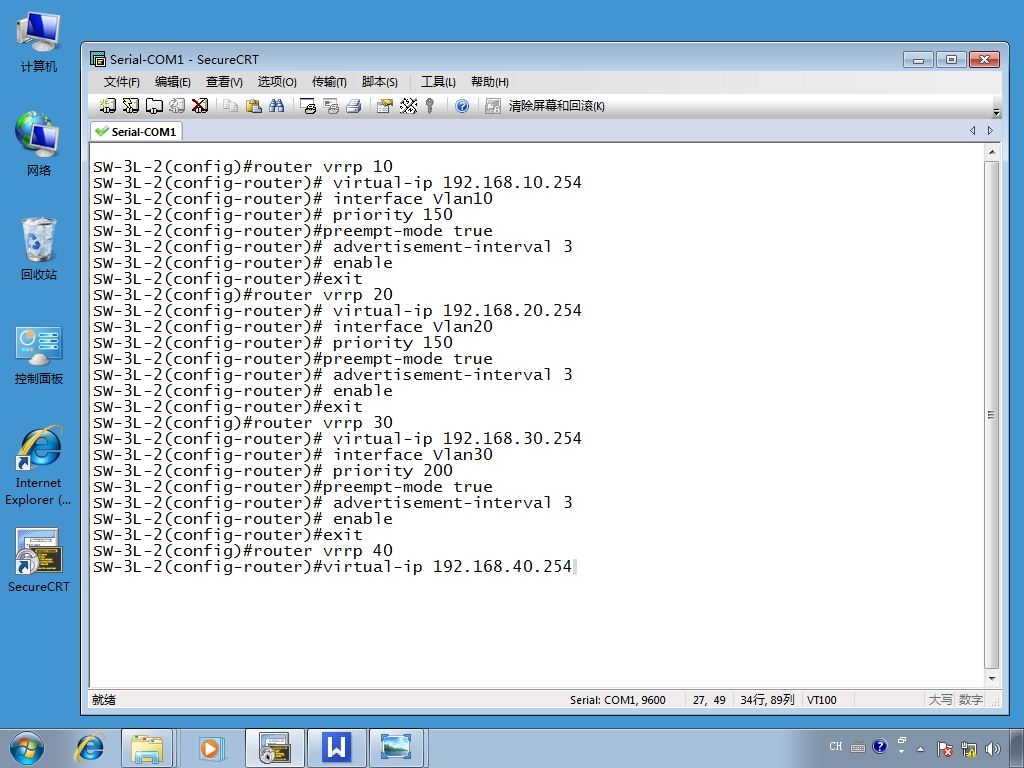Click Internet Explorer in the taskbar
Image resolution: width=1024 pixels, height=768 pixels.
pos(89,748)
